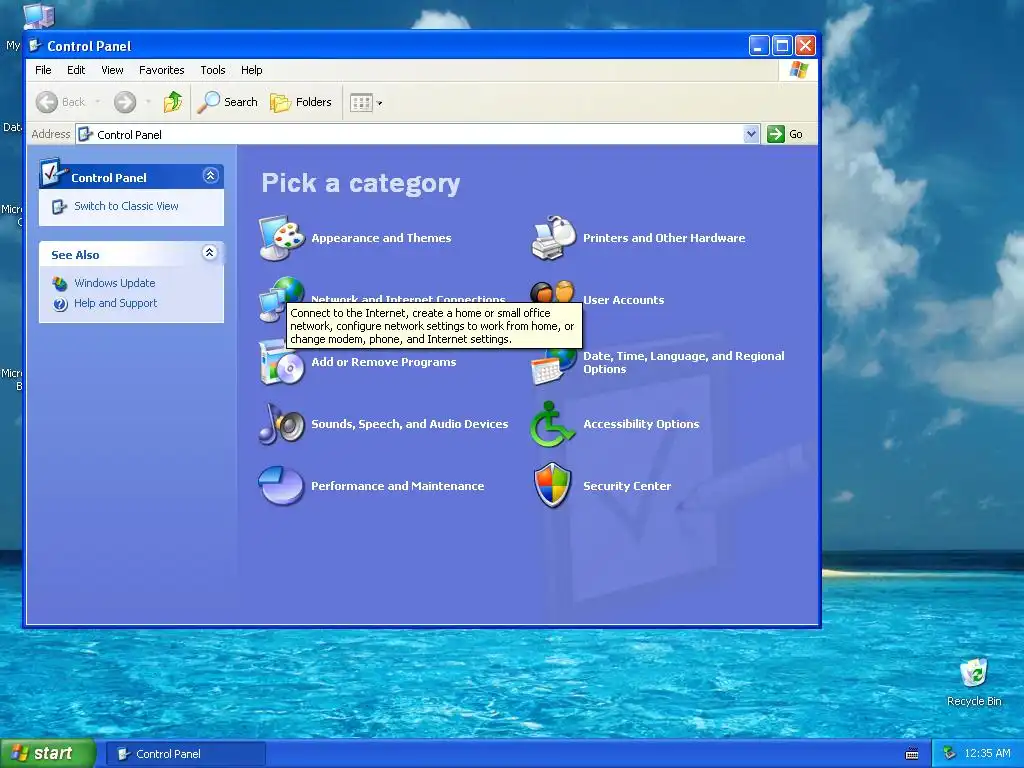Click the Recycle Bin desktop icon
Image resolution: width=1024 pixels, height=768 pixels.
pyautogui.click(x=974, y=673)
